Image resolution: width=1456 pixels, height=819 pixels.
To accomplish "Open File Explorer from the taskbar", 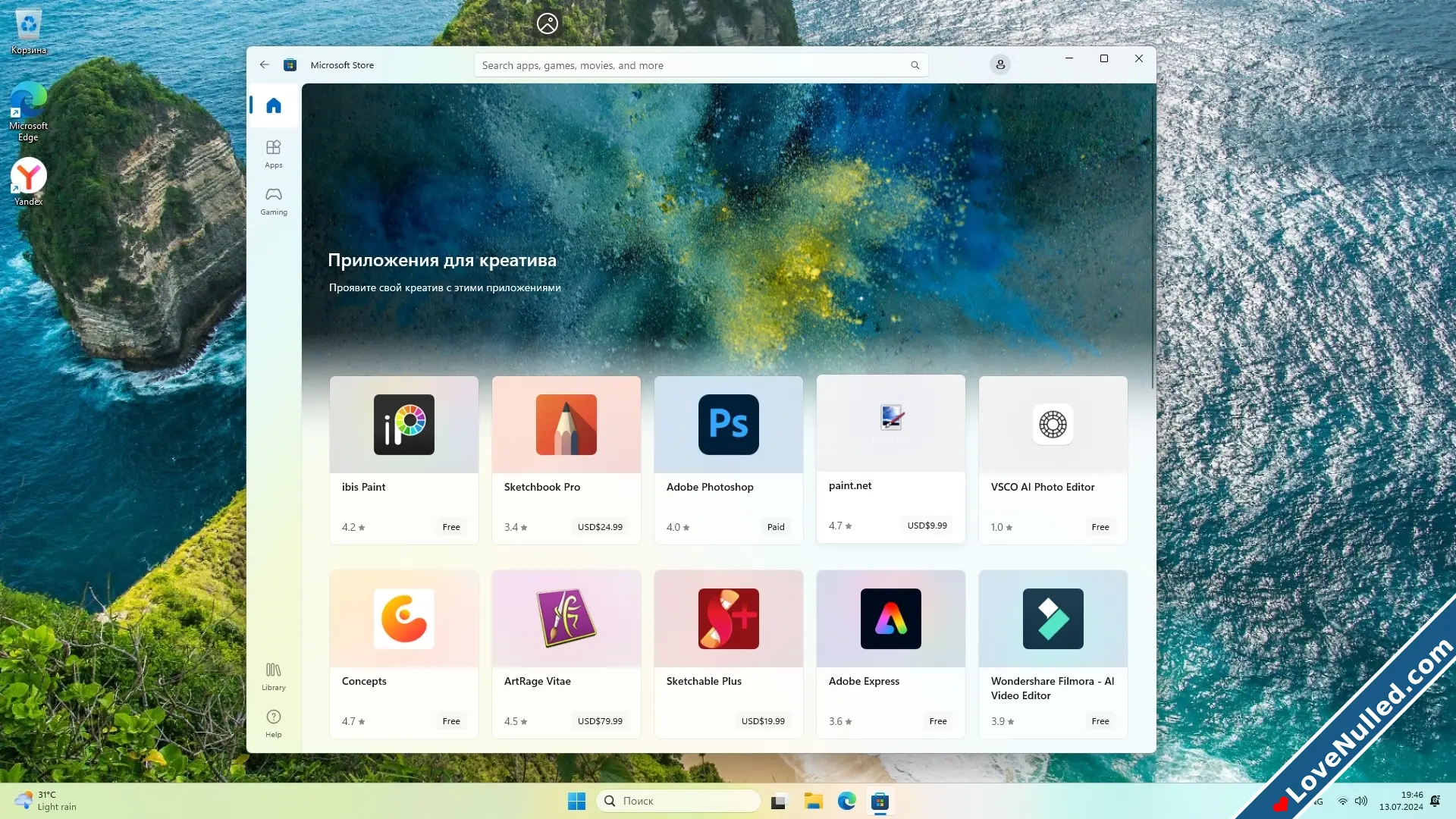I will [x=814, y=801].
